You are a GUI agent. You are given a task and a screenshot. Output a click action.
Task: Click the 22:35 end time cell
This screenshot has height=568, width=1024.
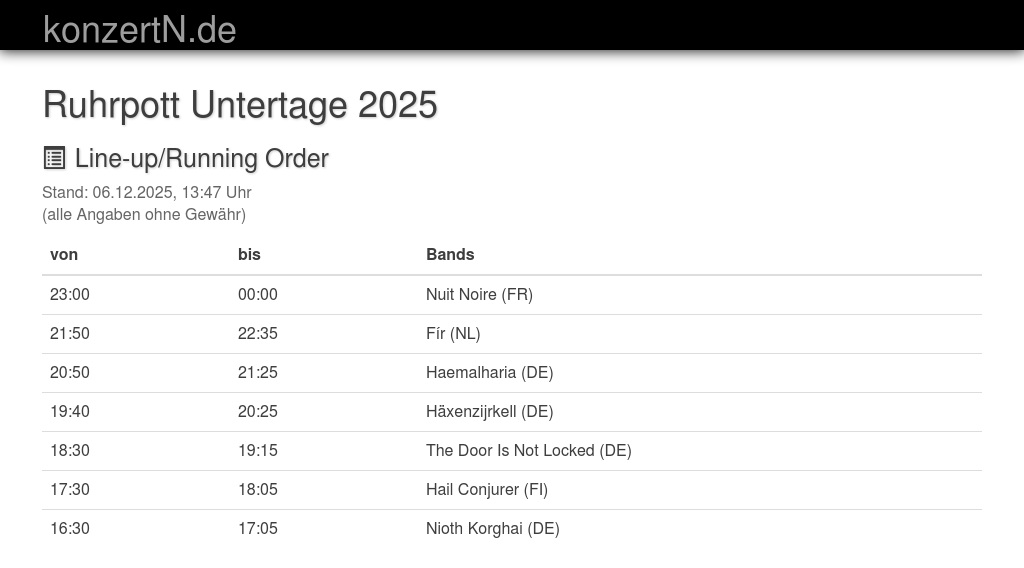[x=258, y=333]
